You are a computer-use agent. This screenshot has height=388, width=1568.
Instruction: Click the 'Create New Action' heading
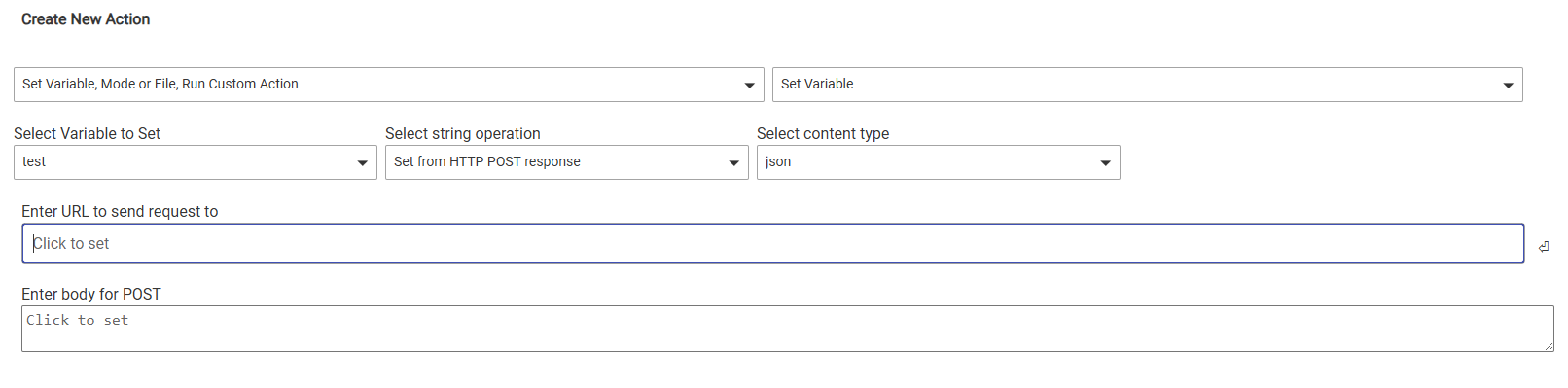click(x=86, y=19)
